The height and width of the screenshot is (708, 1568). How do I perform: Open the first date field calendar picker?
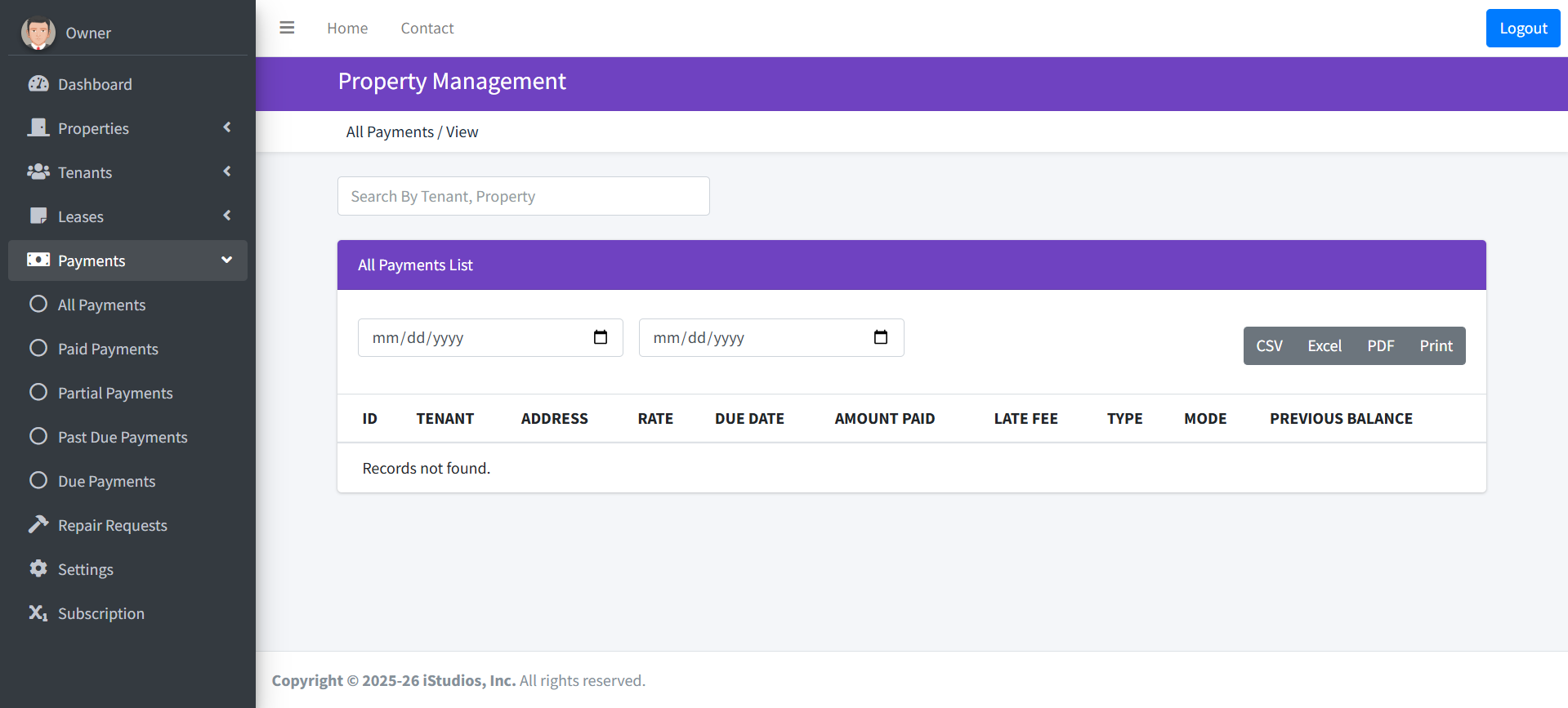click(601, 337)
